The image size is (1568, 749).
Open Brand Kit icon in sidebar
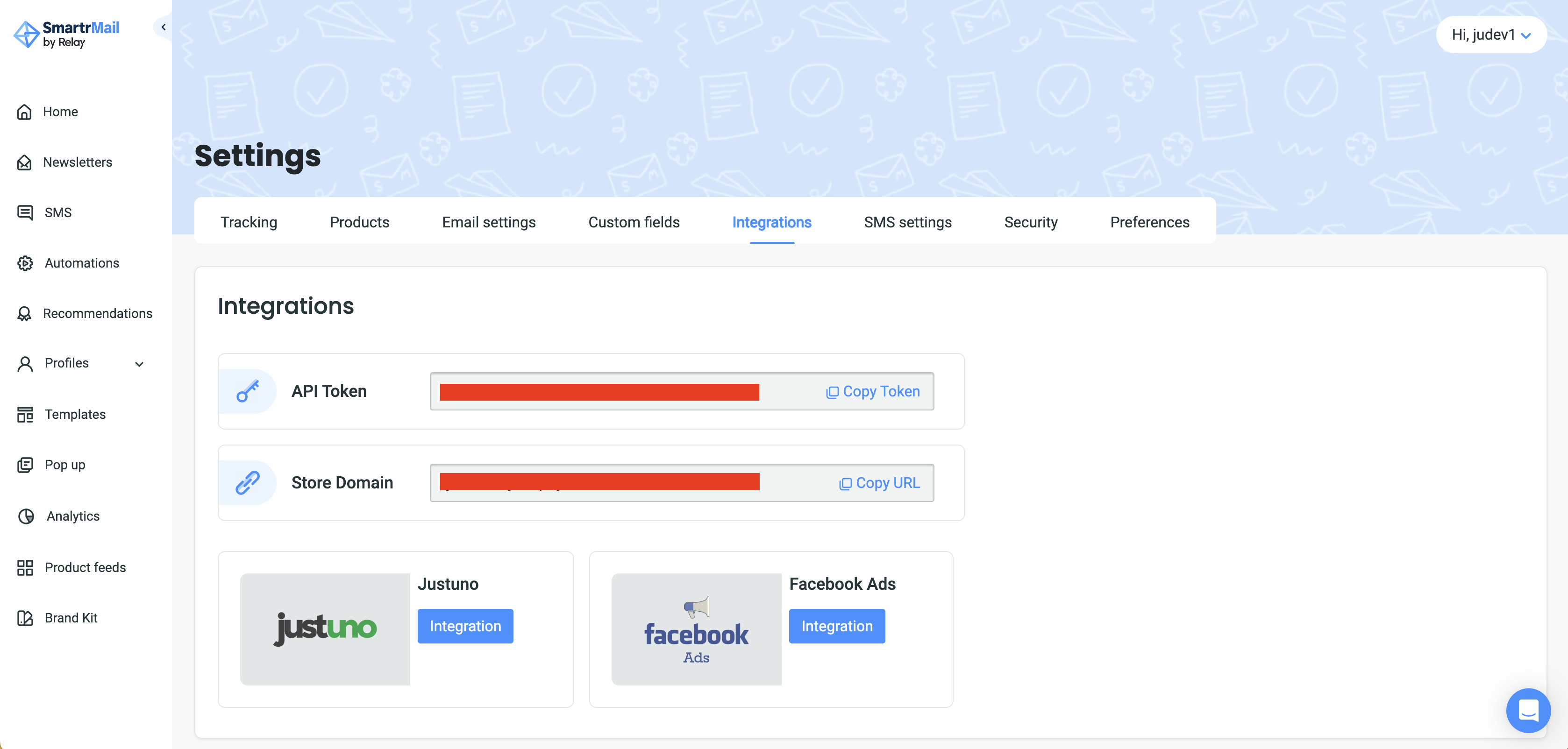(x=25, y=618)
